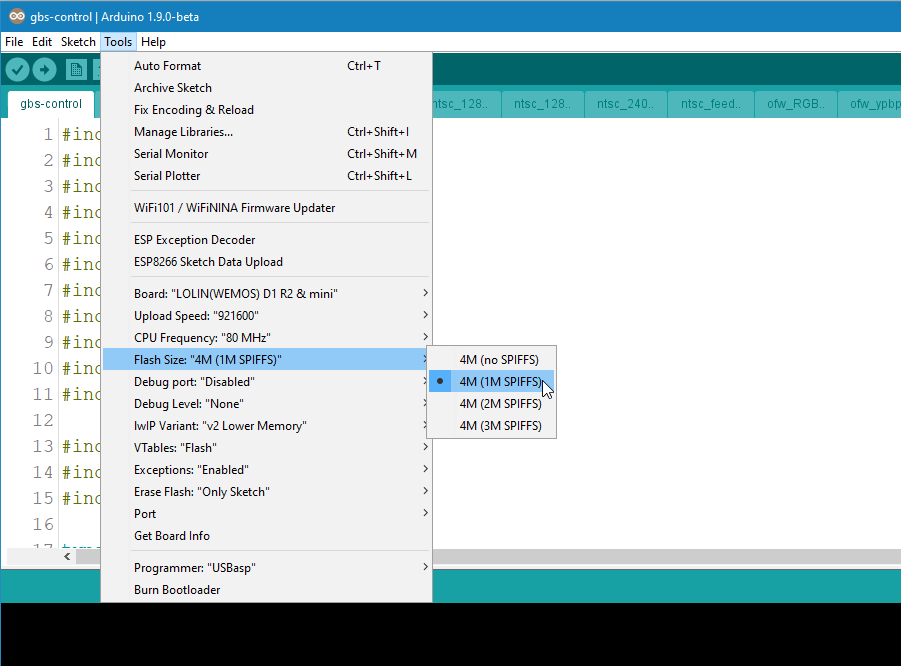Click the New sketch icon

click(76, 69)
